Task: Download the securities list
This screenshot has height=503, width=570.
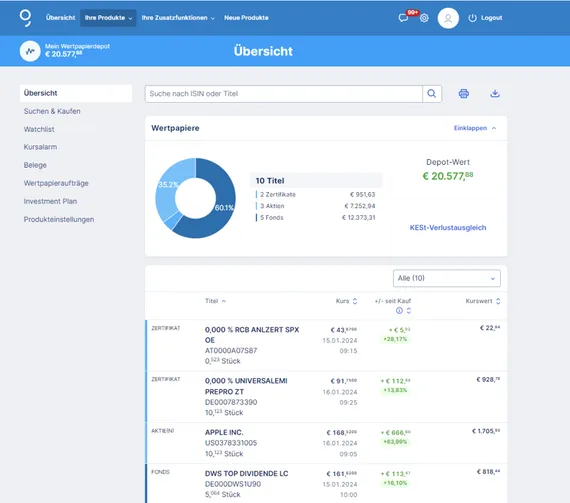Action: click(495, 94)
